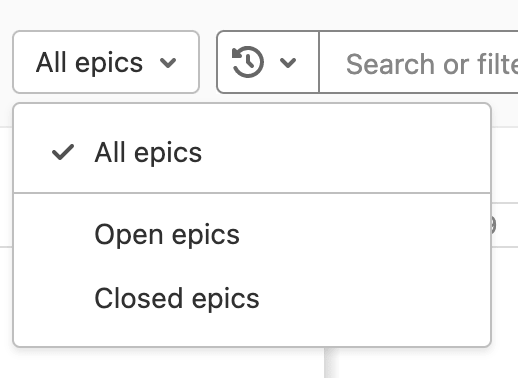
Task: Filter the roadmap to Open epics only
Action: coord(252,235)
